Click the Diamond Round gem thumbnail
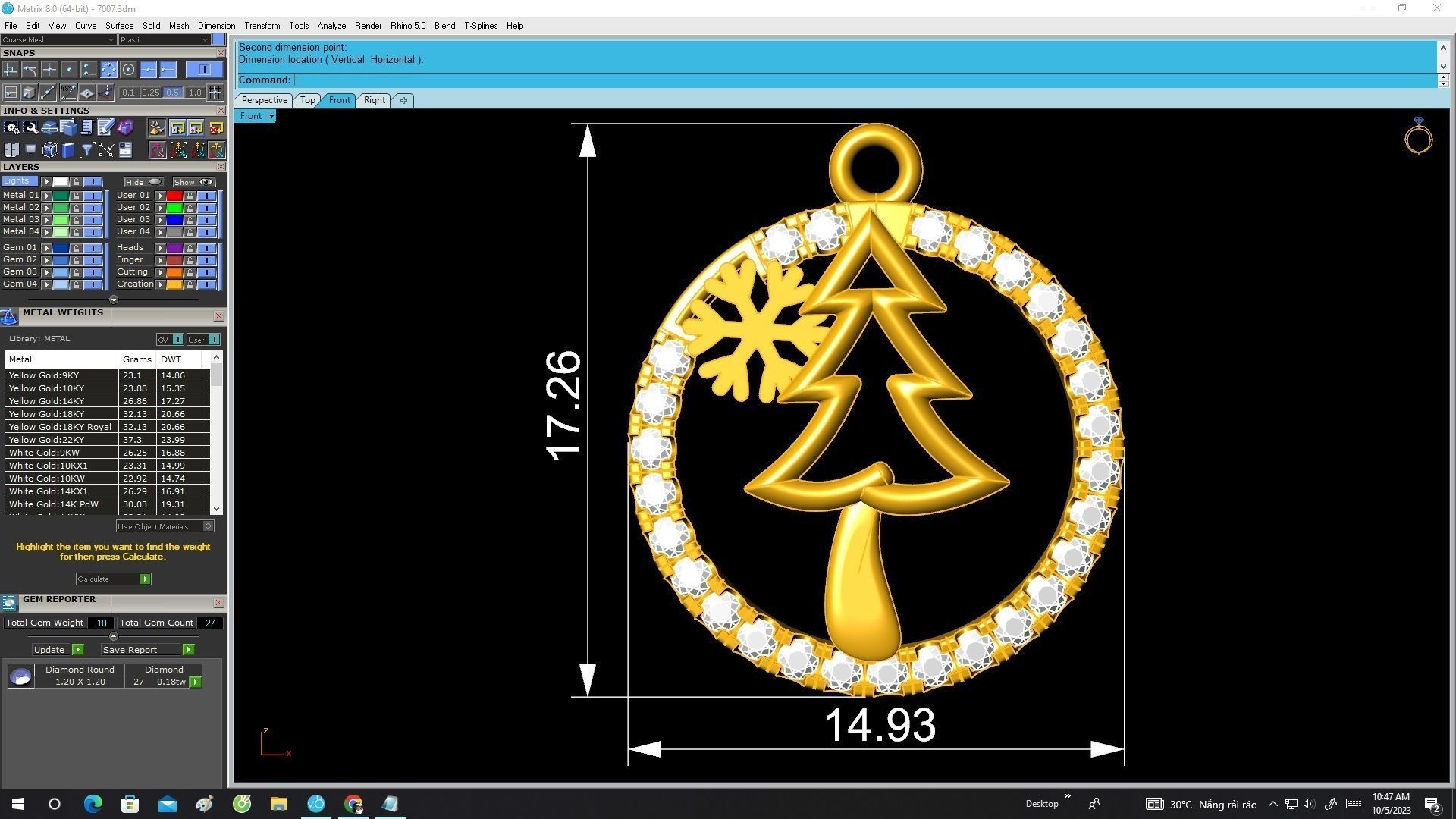 [20, 676]
